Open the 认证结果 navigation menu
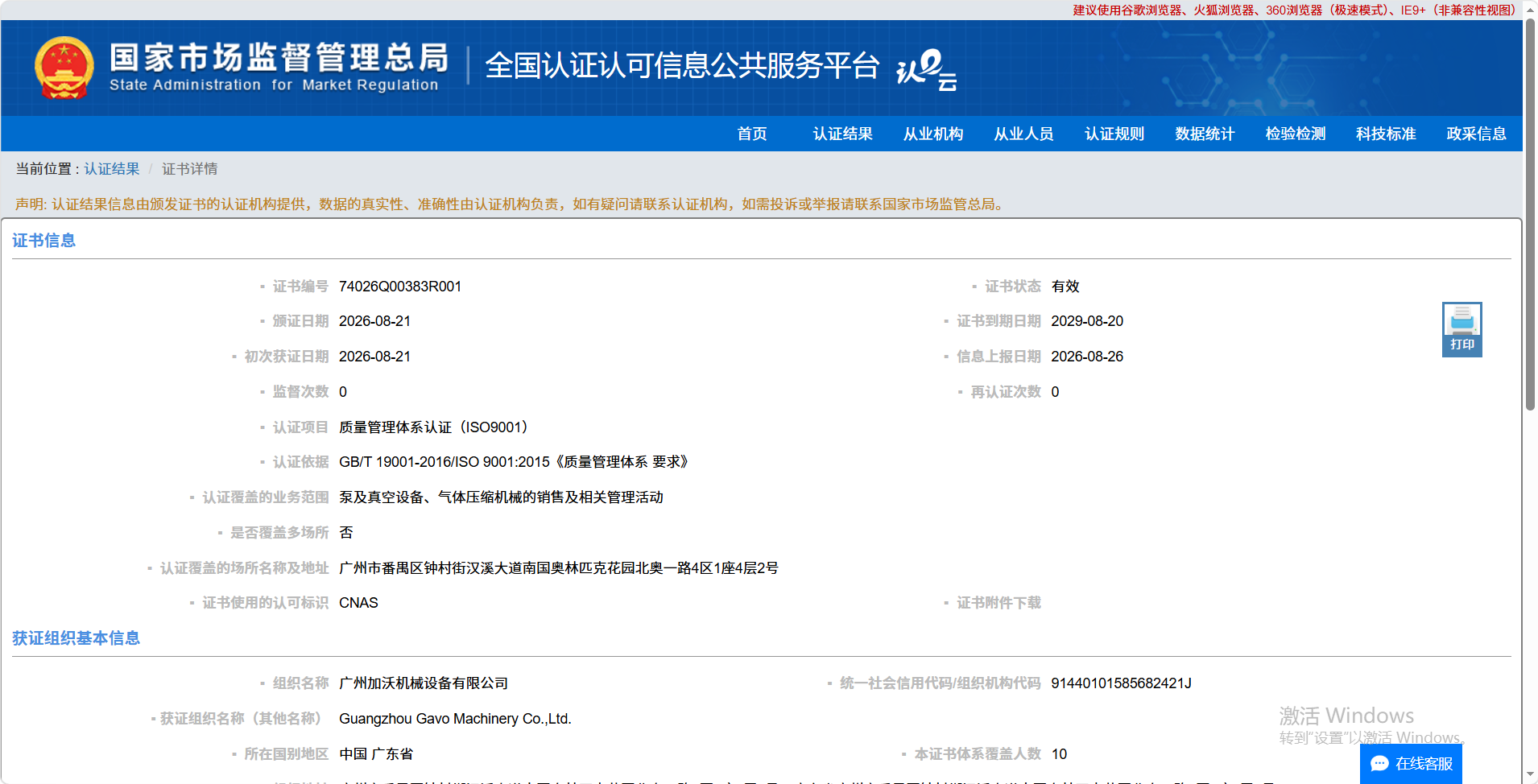Screen dimensions: 1538x784 [x=842, y=134]
